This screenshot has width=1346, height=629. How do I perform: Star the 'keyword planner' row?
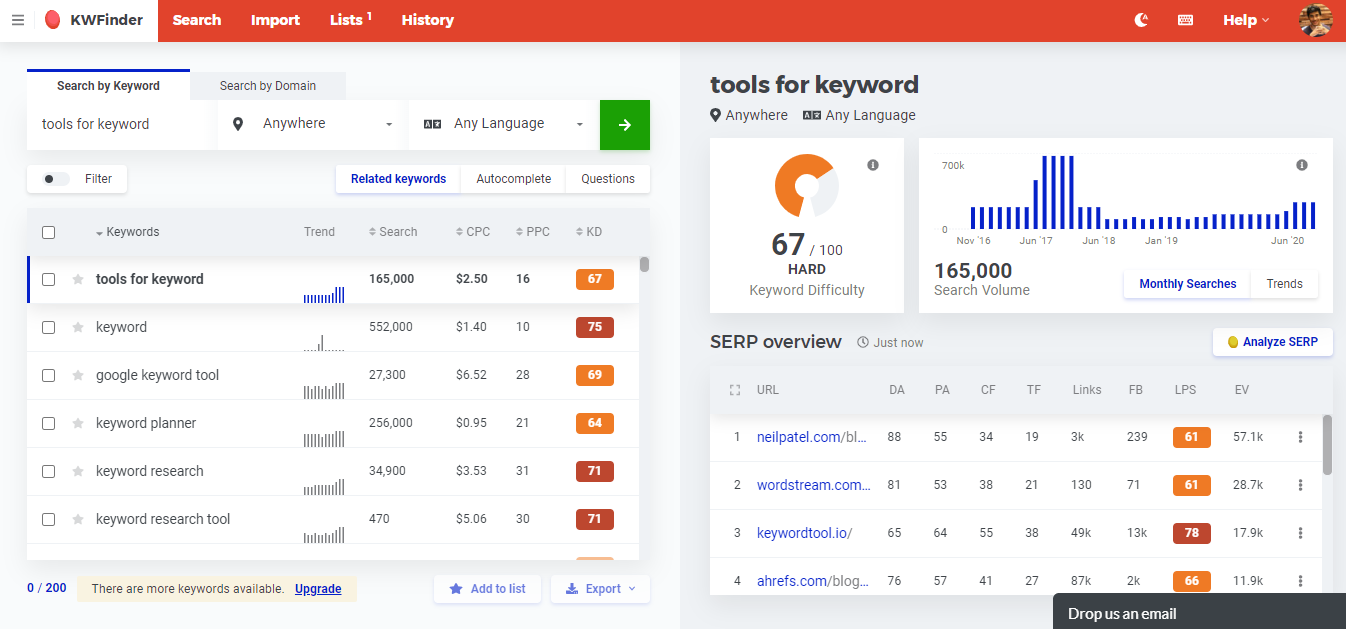78,423
